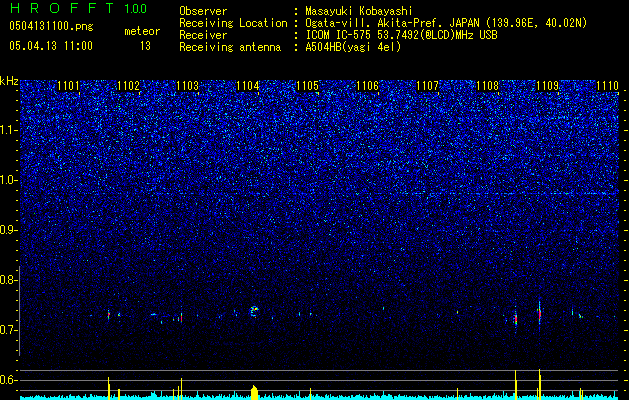The width and height of the screenshot is (629, 400).
Task: Click the red meteor echo just before 1103
Action: [x=181, y=317]
